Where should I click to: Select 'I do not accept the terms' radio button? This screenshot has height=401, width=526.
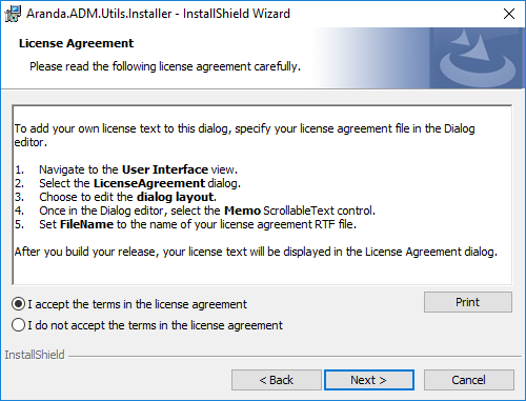[18, 325]
